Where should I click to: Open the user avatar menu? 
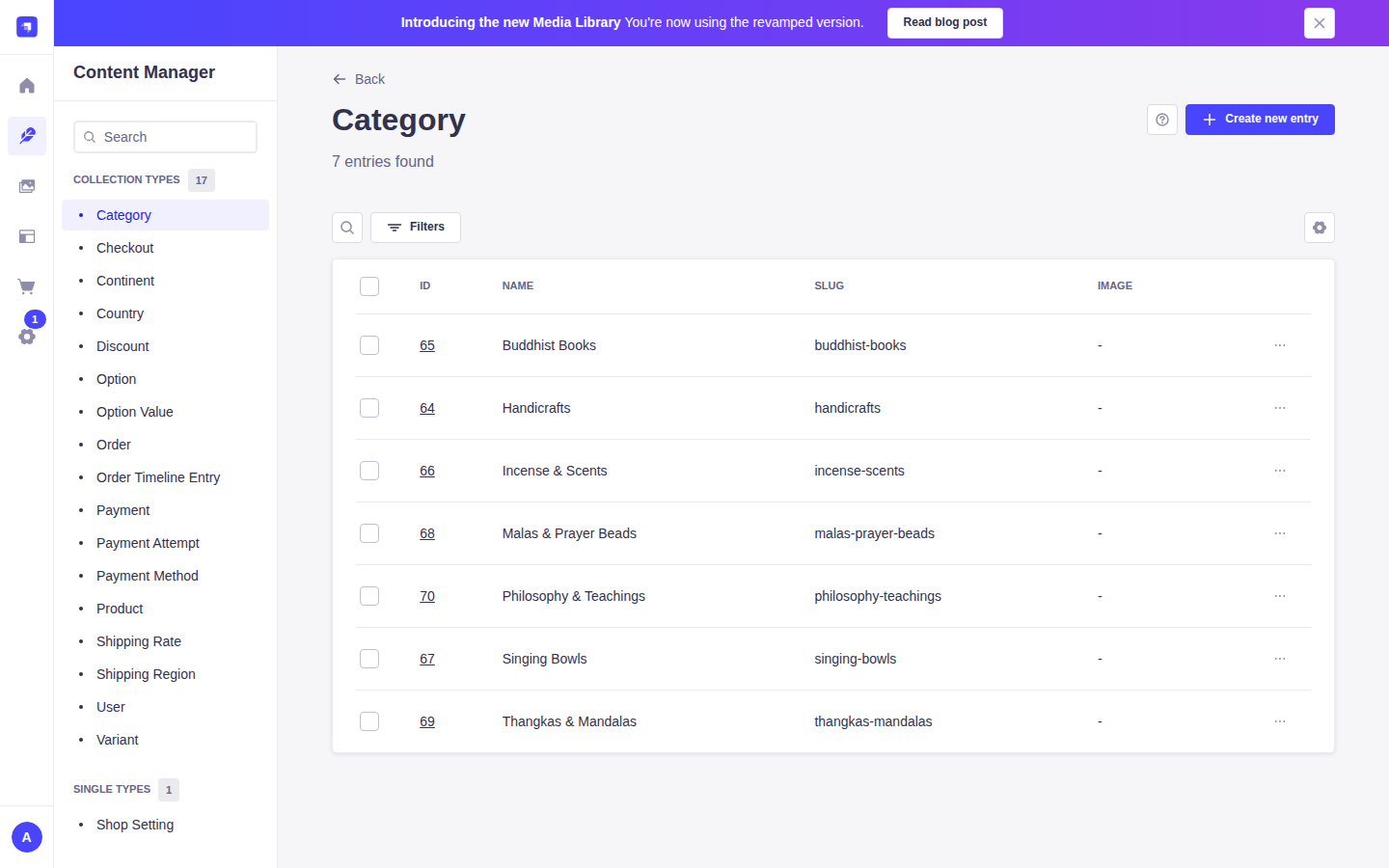tap(27, 837)
